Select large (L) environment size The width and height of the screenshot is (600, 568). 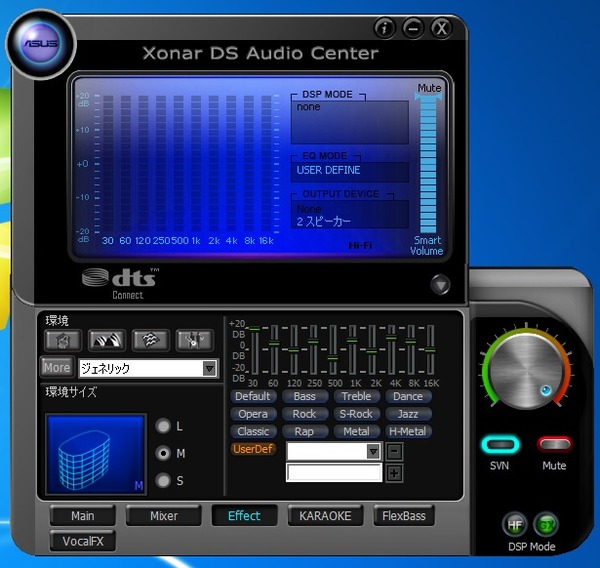[x=163, y=426]
